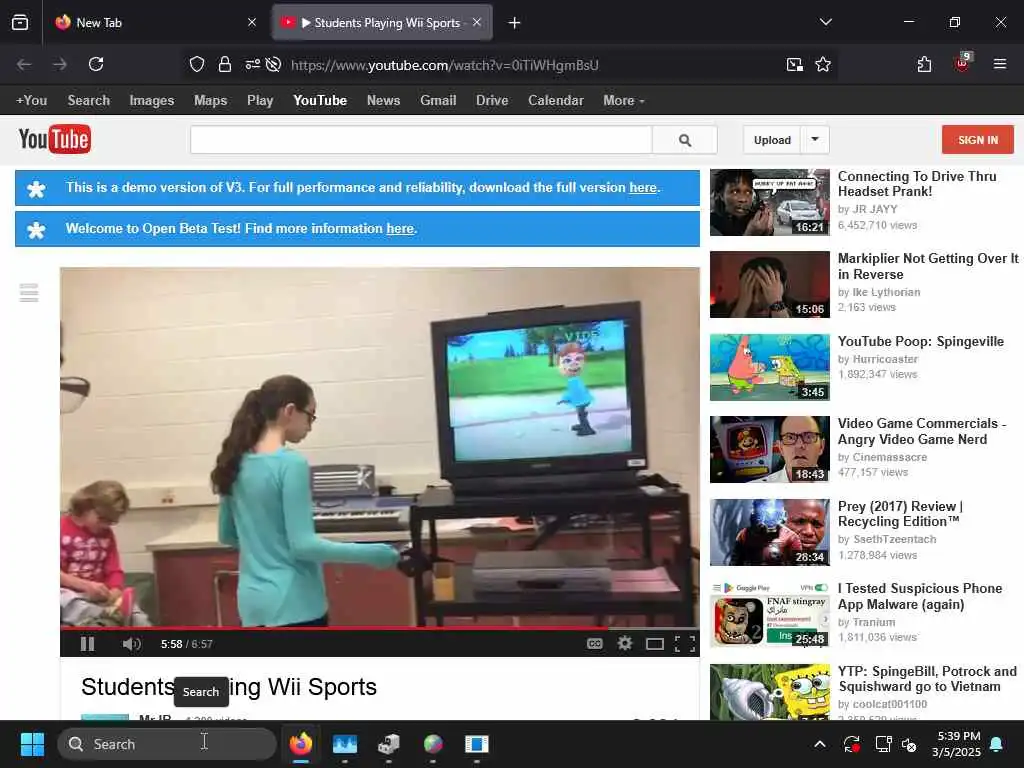Image resolution: width=1024 pixels, height=768 pixels.
Task: Open the taskbar notification bell
Action: click(997, 744)
